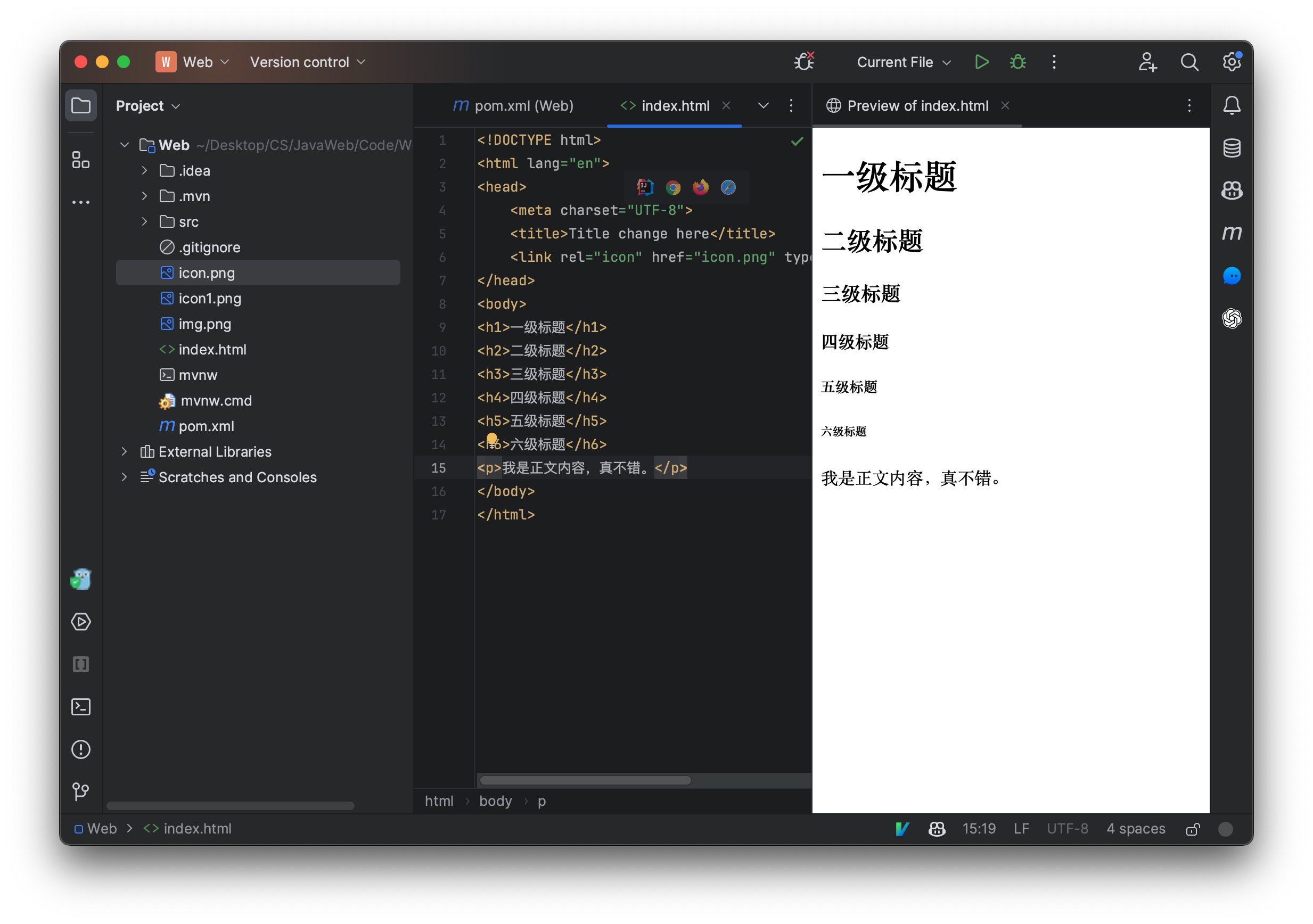
Task: Show hidden editor tabs dropdown chevron
Action: (763, 105)
